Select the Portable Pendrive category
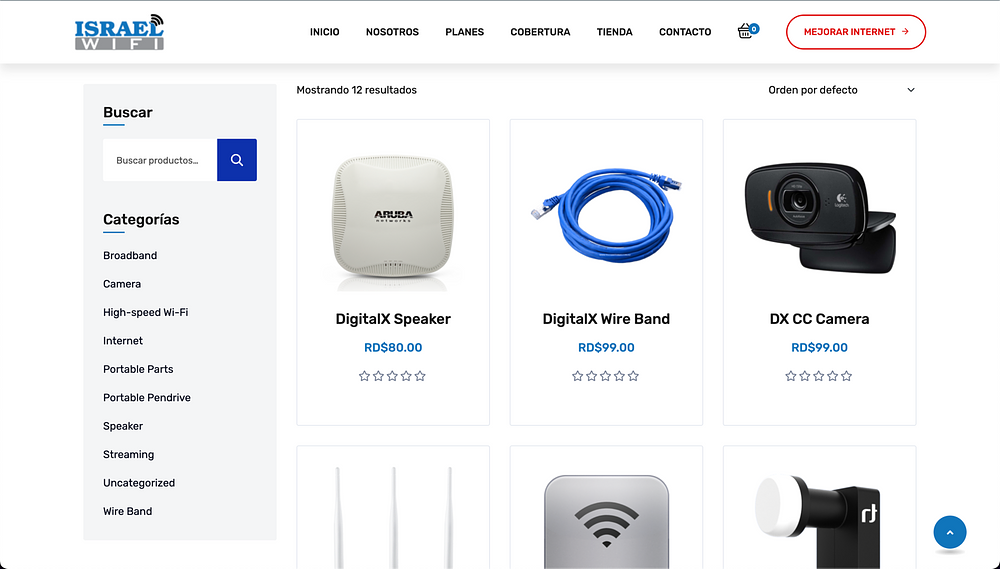The width and height of the screenshot is (1000, 569). coord(147,397)
